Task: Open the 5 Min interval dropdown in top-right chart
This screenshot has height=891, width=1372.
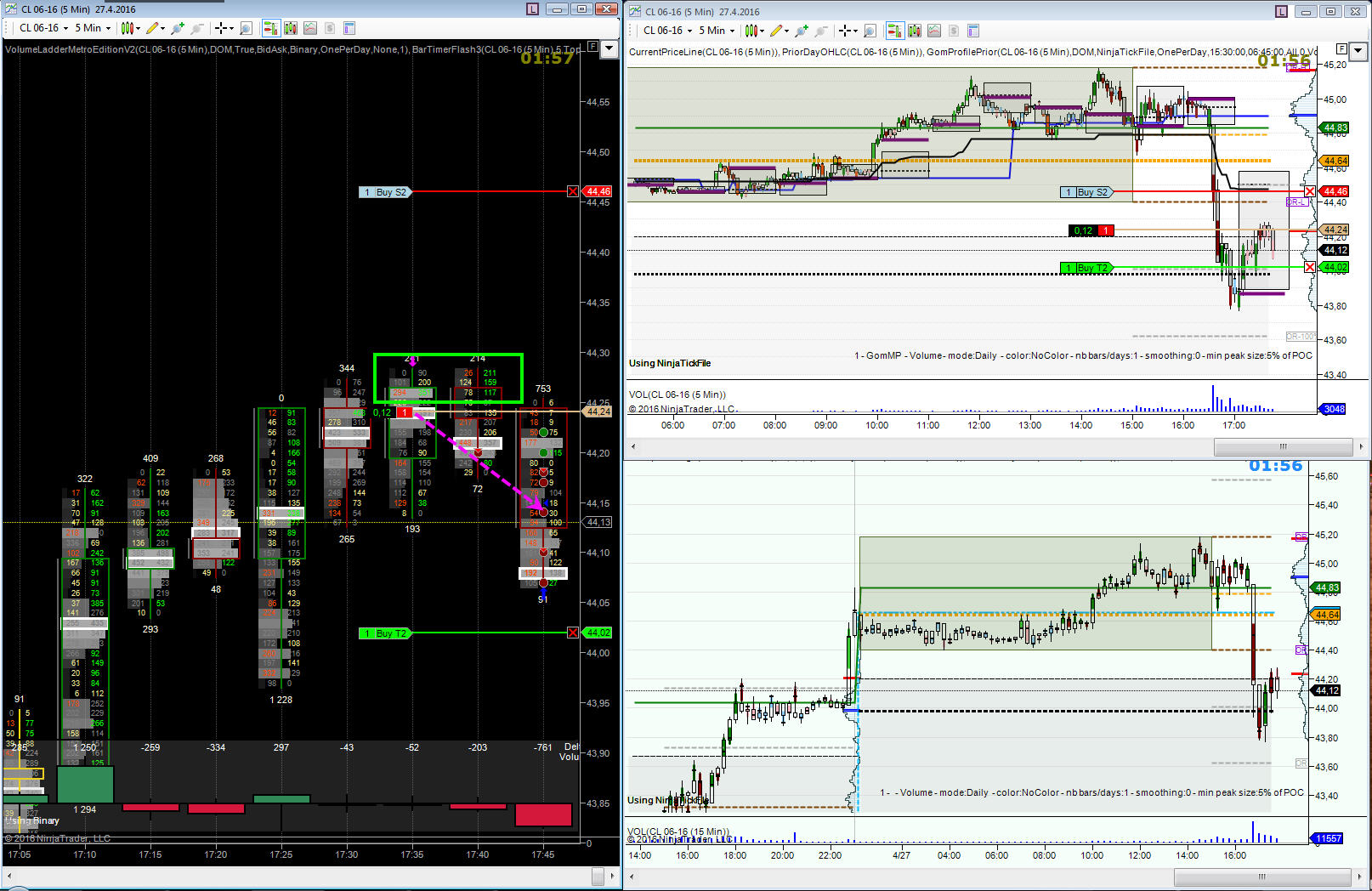Action: [x=717, y=31]
